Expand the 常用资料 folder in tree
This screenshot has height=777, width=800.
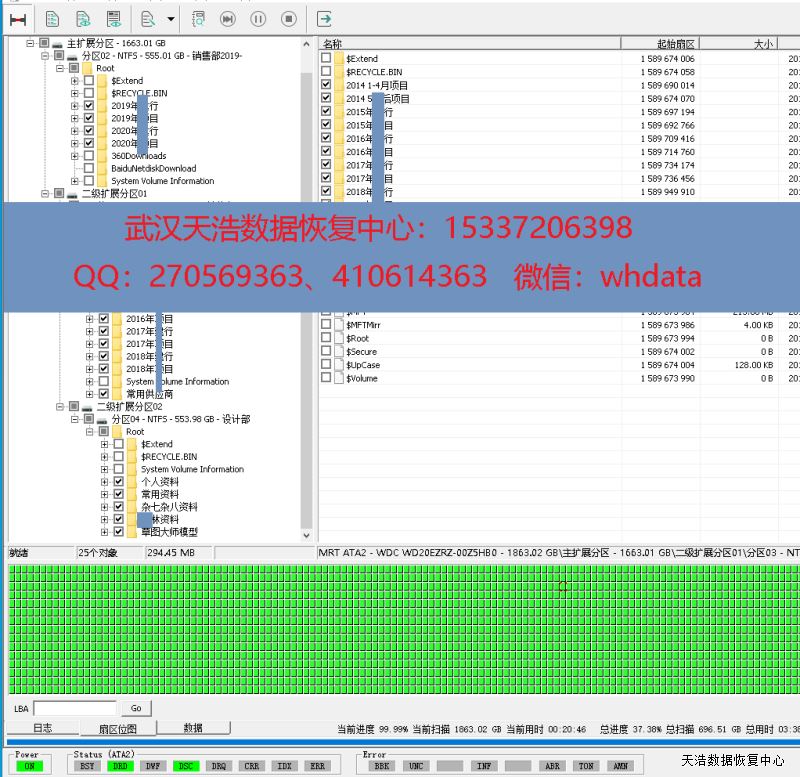pos(104,494)
